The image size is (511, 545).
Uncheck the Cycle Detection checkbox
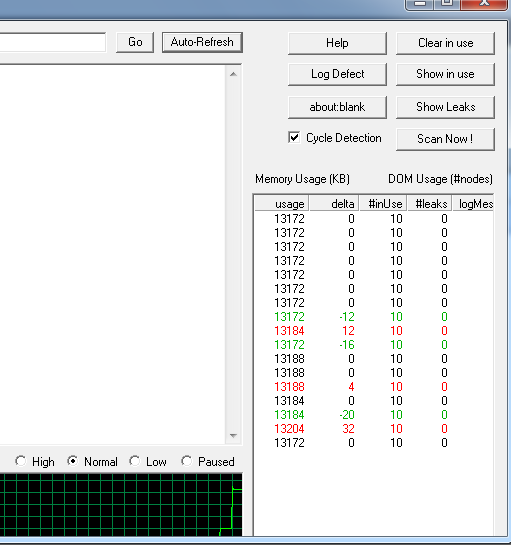(294, 138)
